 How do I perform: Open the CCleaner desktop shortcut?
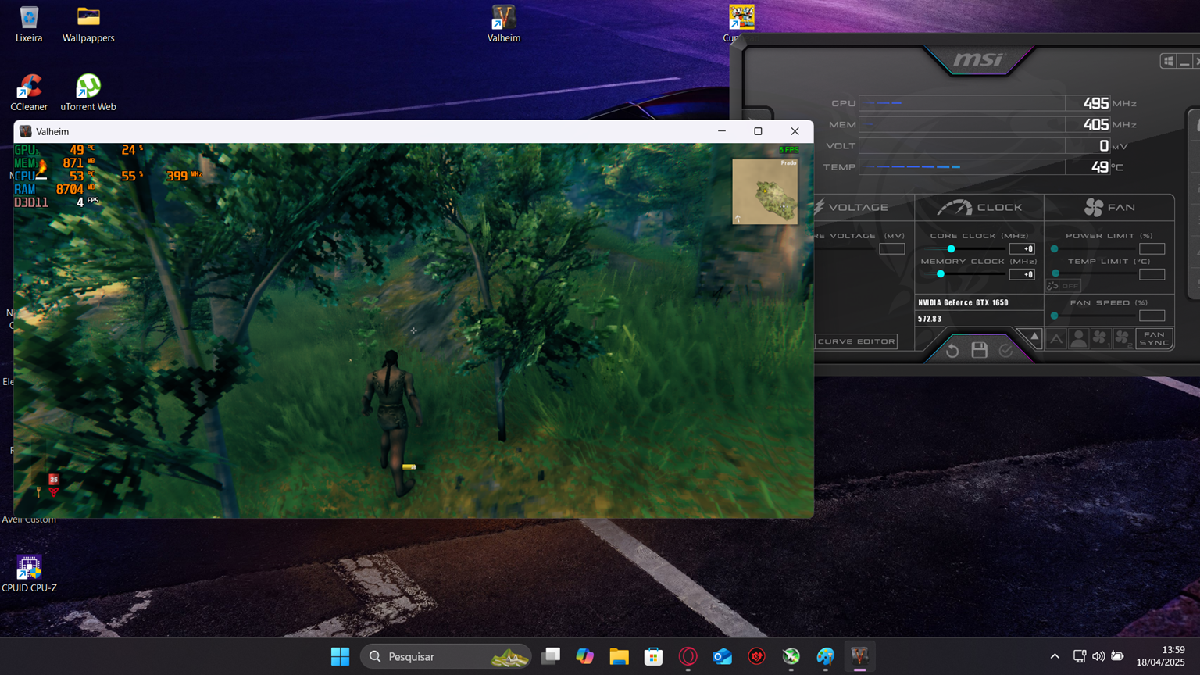pyautogui.click(x=29, y=92)
